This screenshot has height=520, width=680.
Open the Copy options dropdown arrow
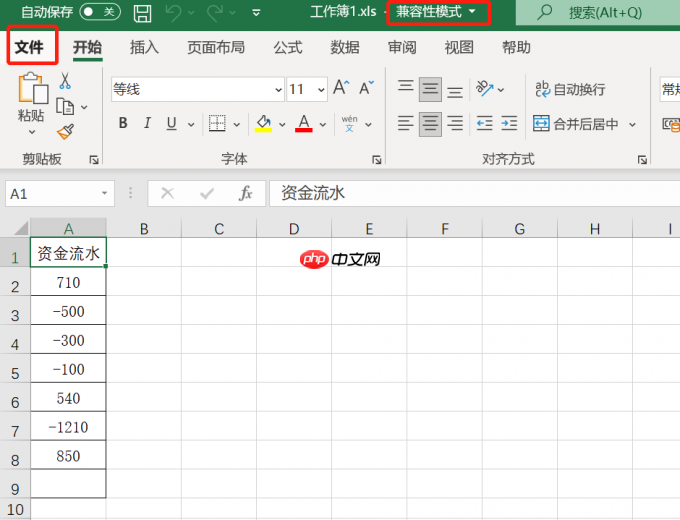coord(84,107)
